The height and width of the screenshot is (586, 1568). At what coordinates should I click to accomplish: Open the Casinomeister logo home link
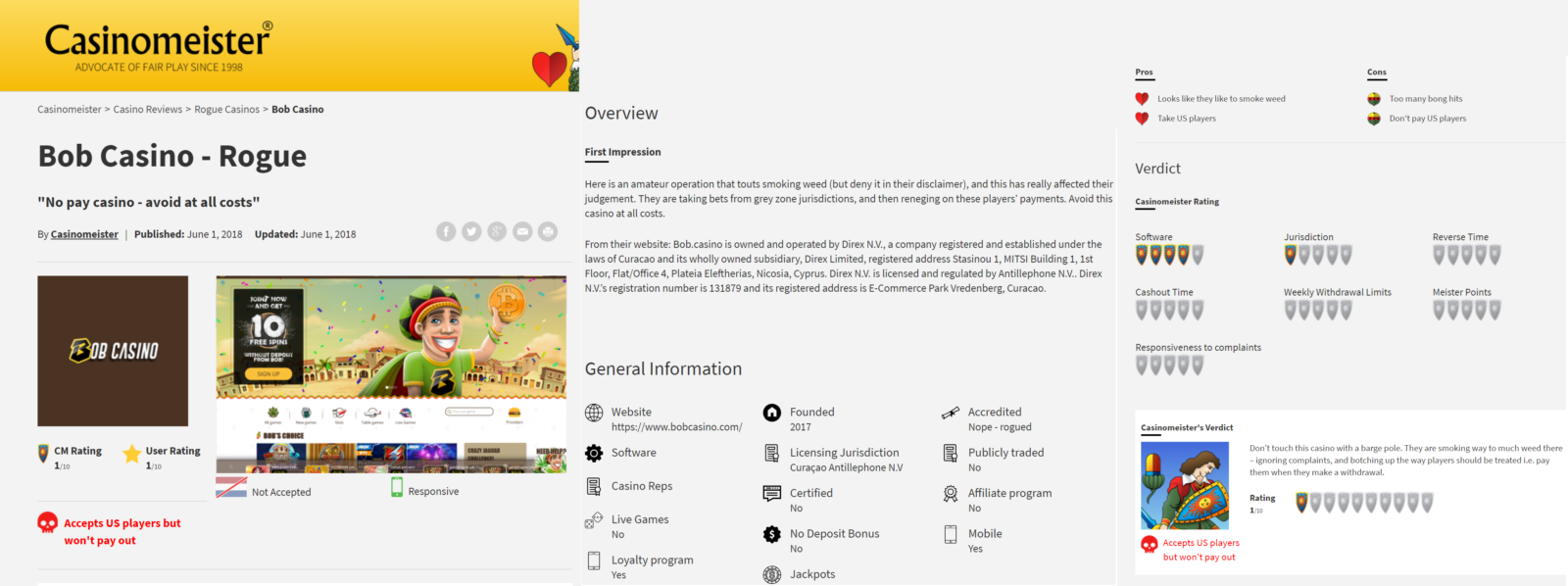159,46
